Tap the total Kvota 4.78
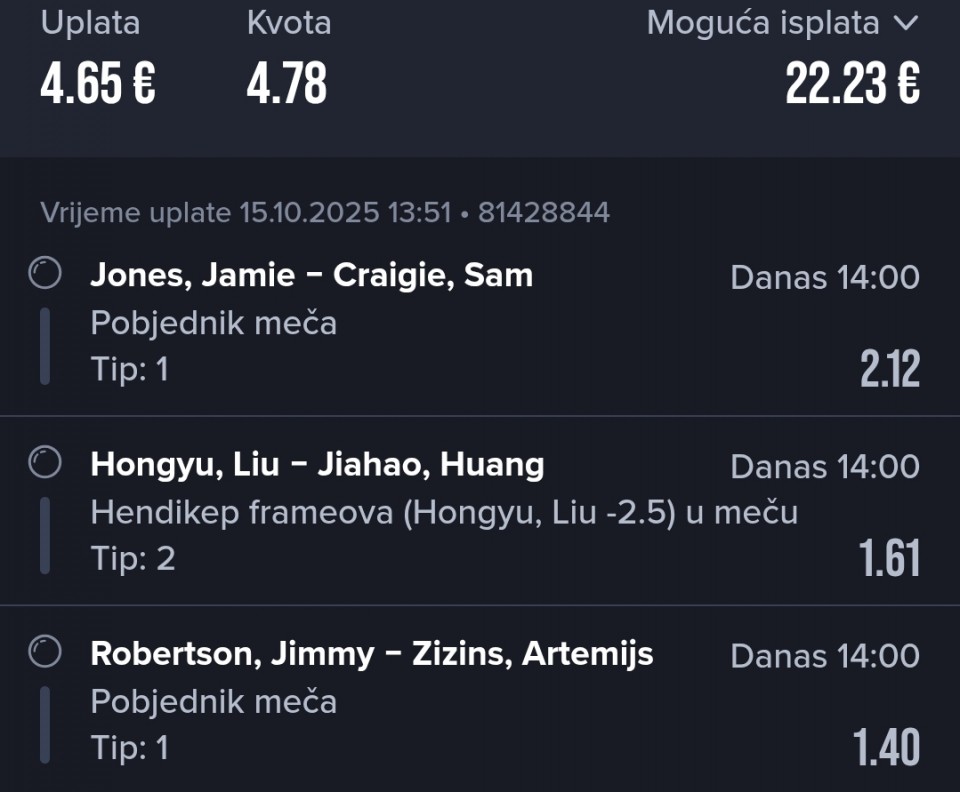The image size is (960, 792). tap(287, 84)
